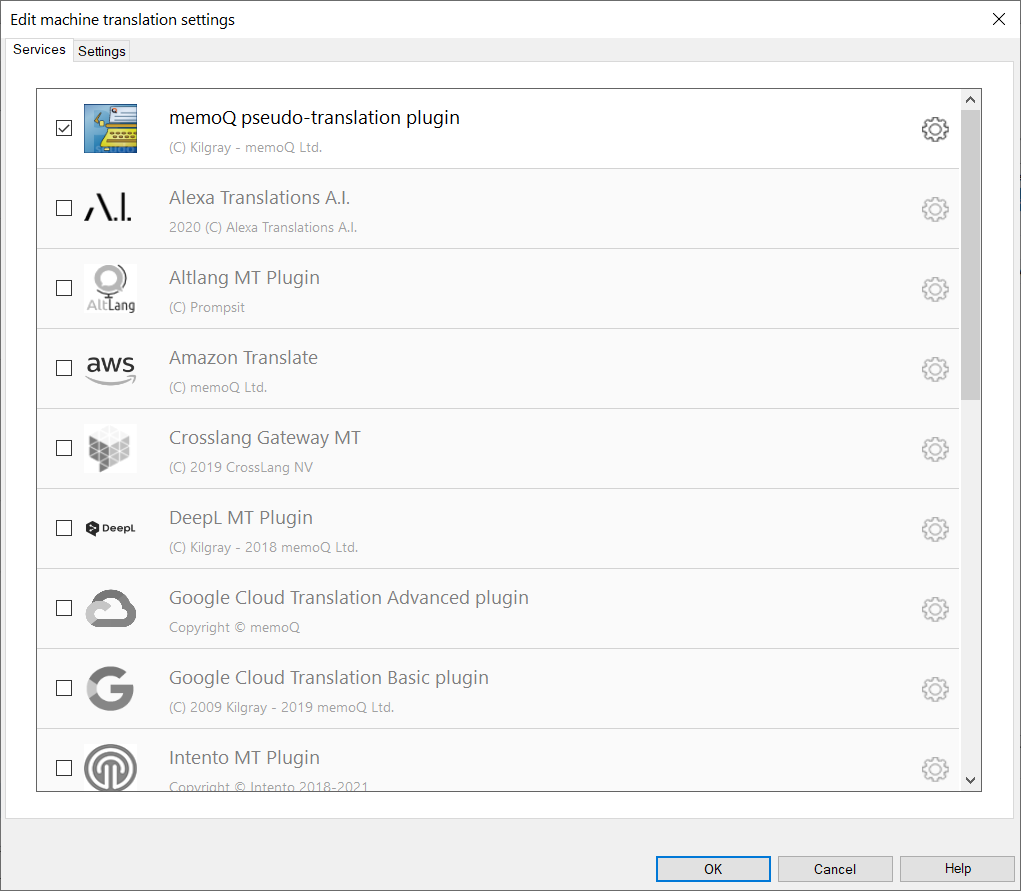Confirm with the OK button
Screen dimensions: 1021x891
(x=713, y=869)
